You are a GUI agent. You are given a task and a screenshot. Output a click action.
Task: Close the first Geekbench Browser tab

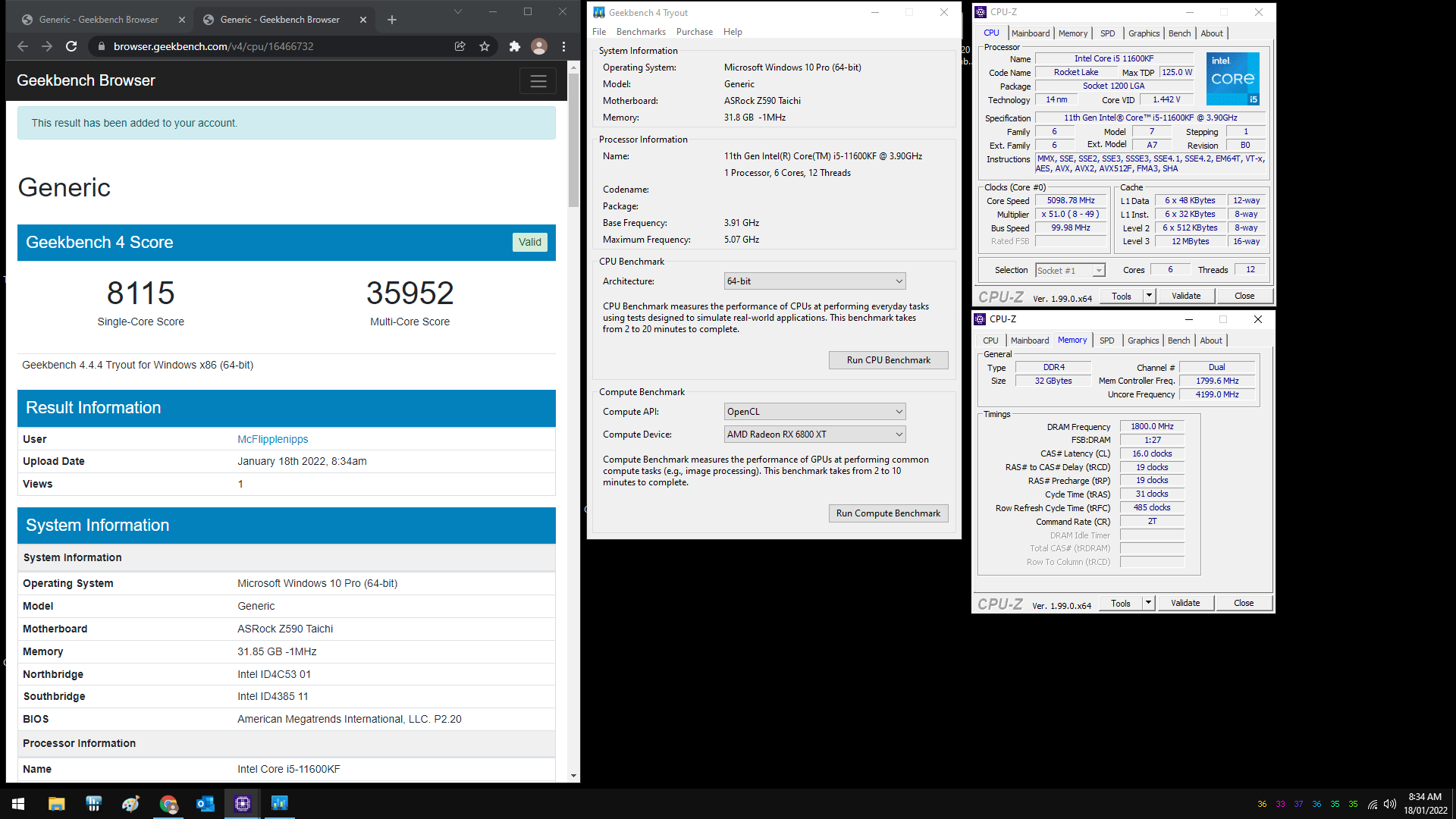tap(182, 20)
